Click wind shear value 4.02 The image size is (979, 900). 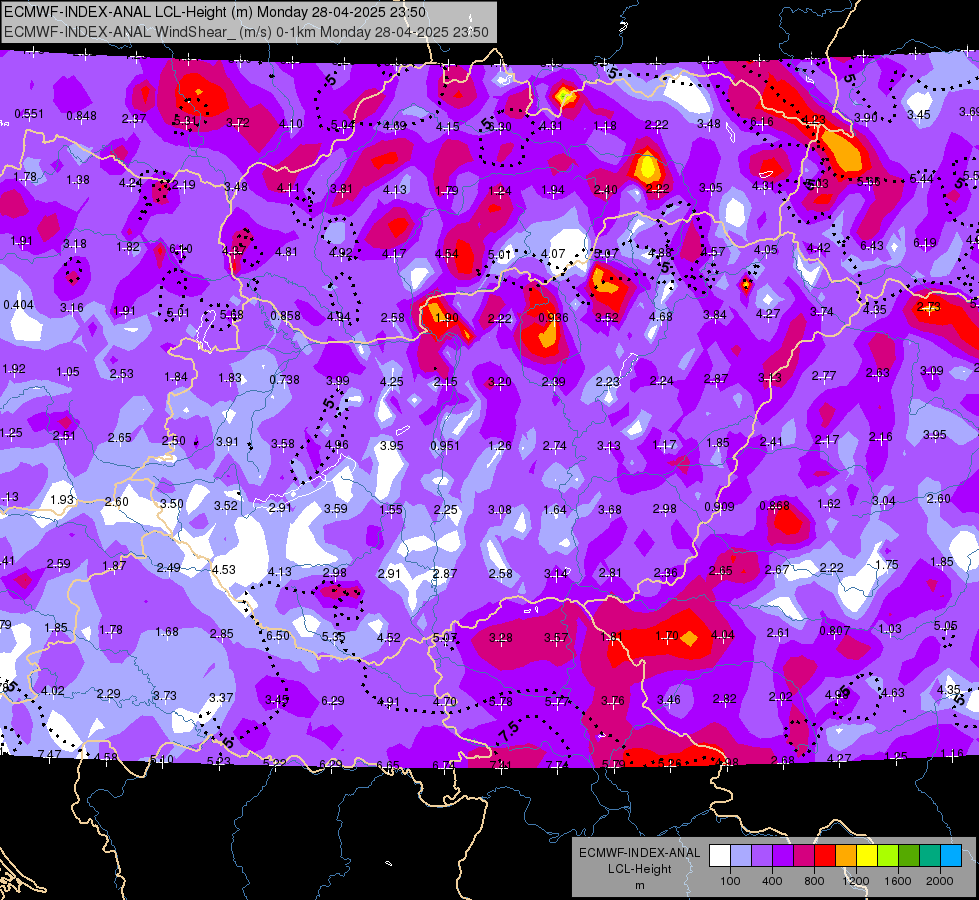click(52, 691)
